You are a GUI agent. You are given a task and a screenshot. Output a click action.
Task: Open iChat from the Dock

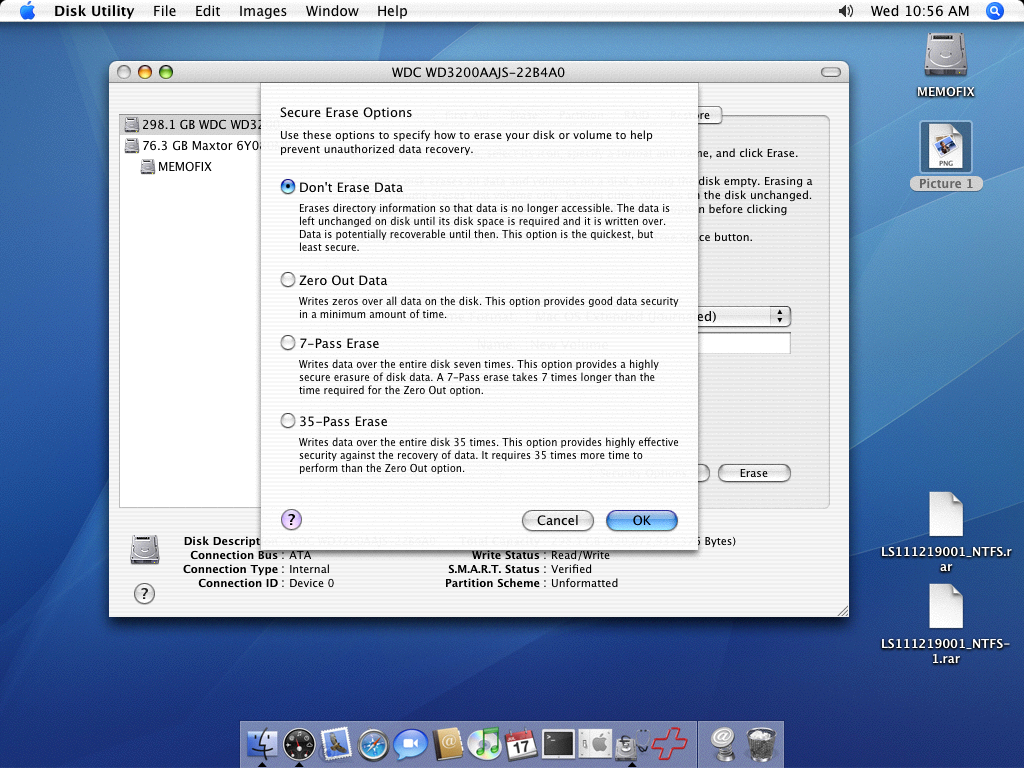(x=411, y=744)
